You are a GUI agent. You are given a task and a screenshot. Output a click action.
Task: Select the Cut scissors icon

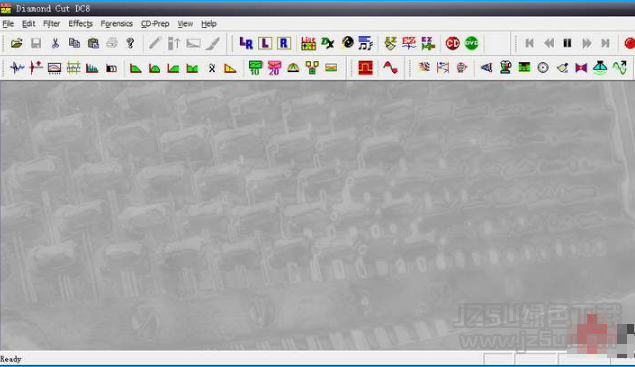click(x=55, y=43)
